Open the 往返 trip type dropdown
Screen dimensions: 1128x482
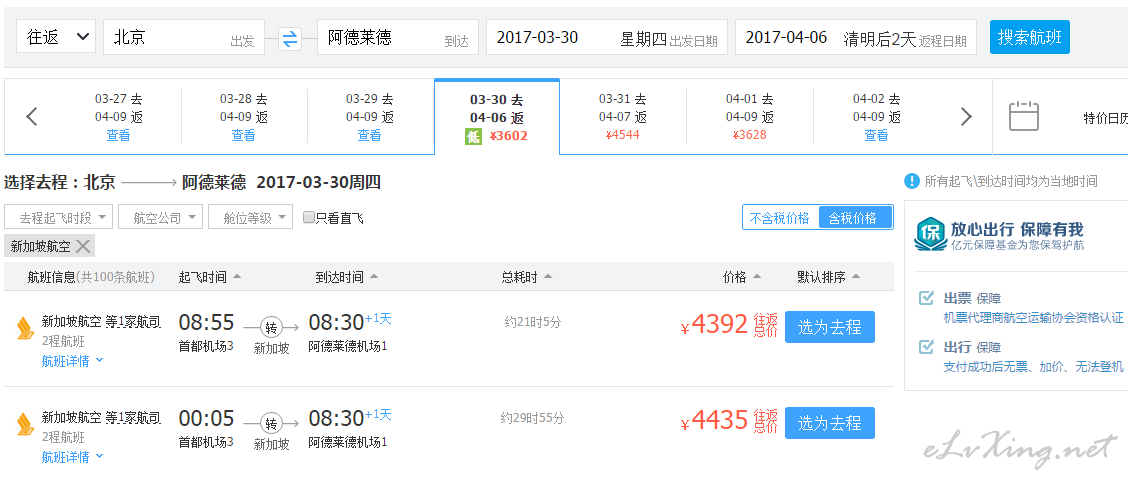56,37
